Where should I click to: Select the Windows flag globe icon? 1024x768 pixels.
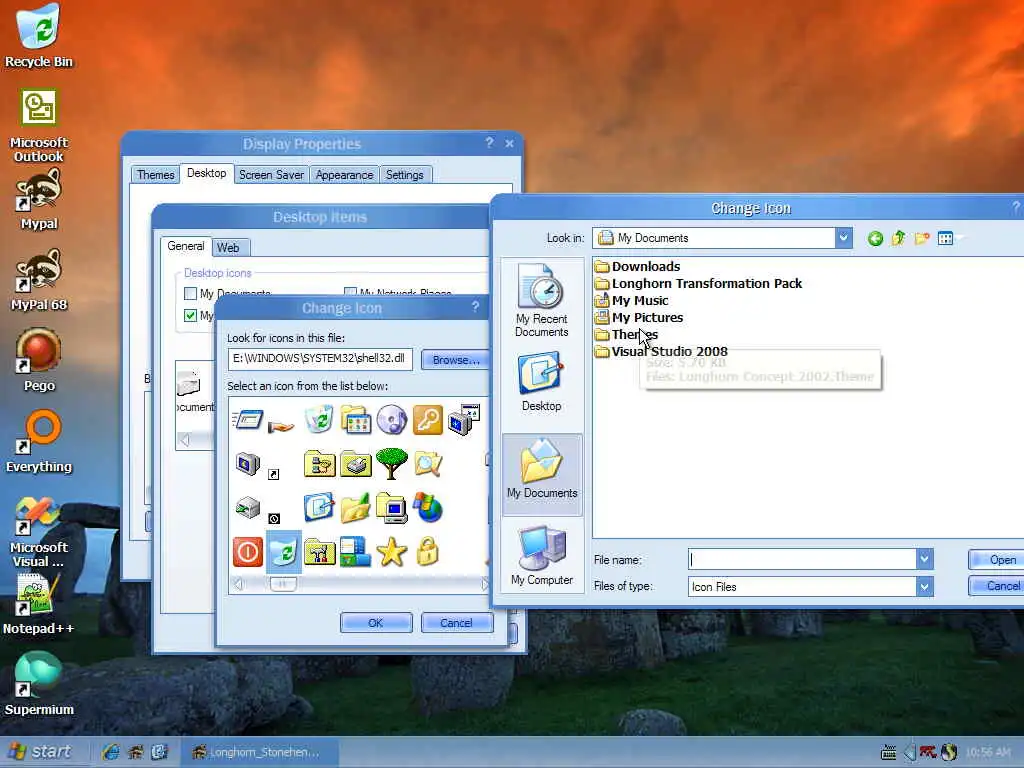tap(428, 508)
